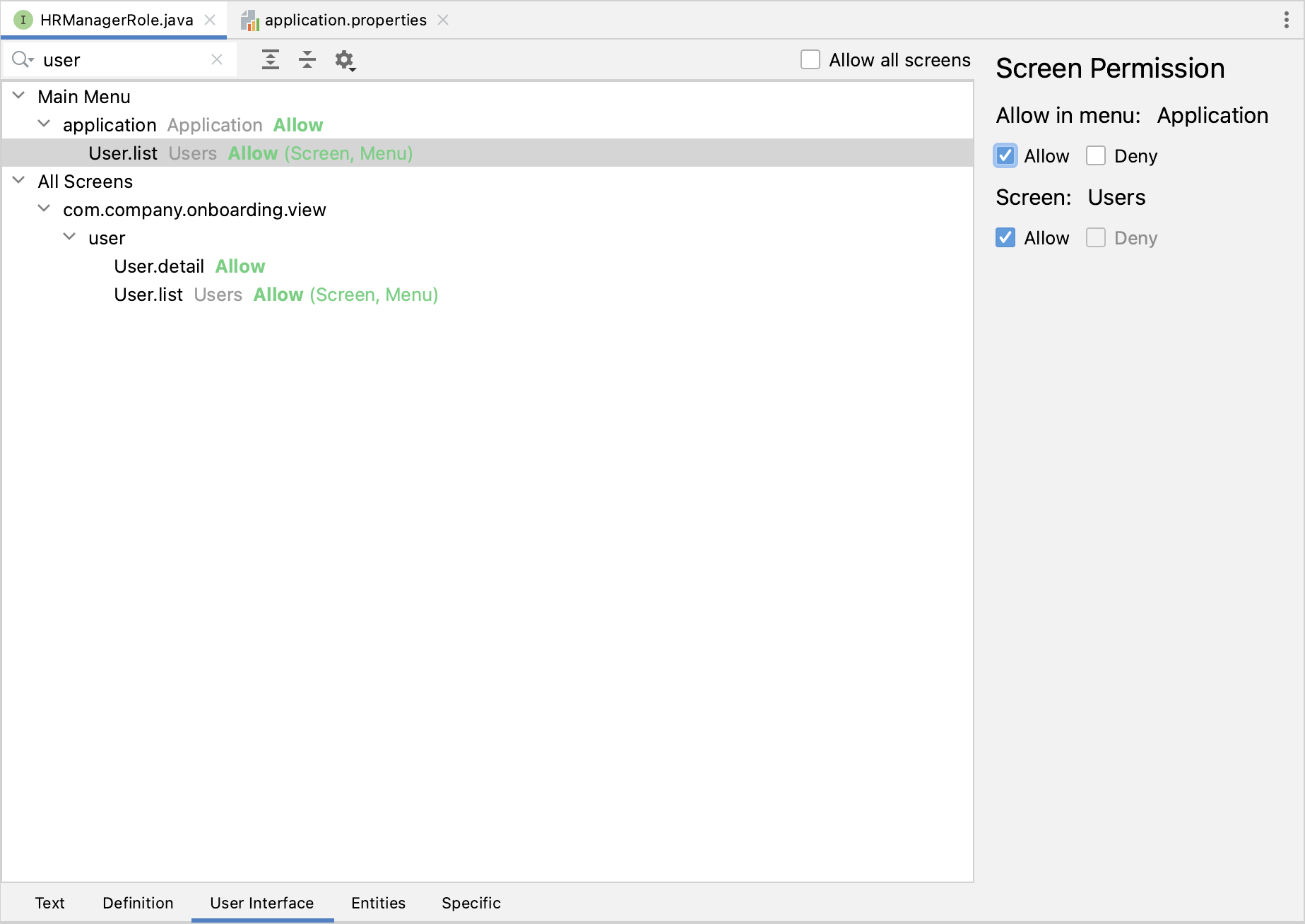Collapse the com.company.onboarding.view package node
The image size is (1305, 924).
pos(44,209)
